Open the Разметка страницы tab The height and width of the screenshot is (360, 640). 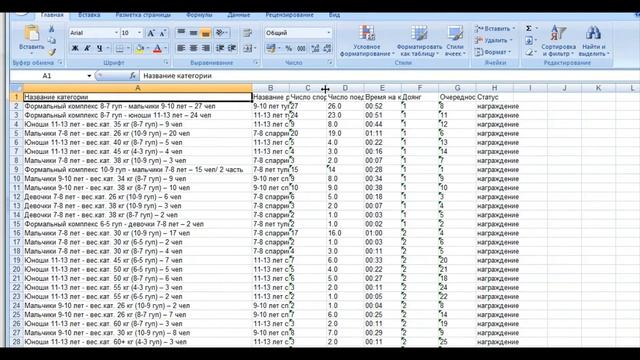pos(143,15)
